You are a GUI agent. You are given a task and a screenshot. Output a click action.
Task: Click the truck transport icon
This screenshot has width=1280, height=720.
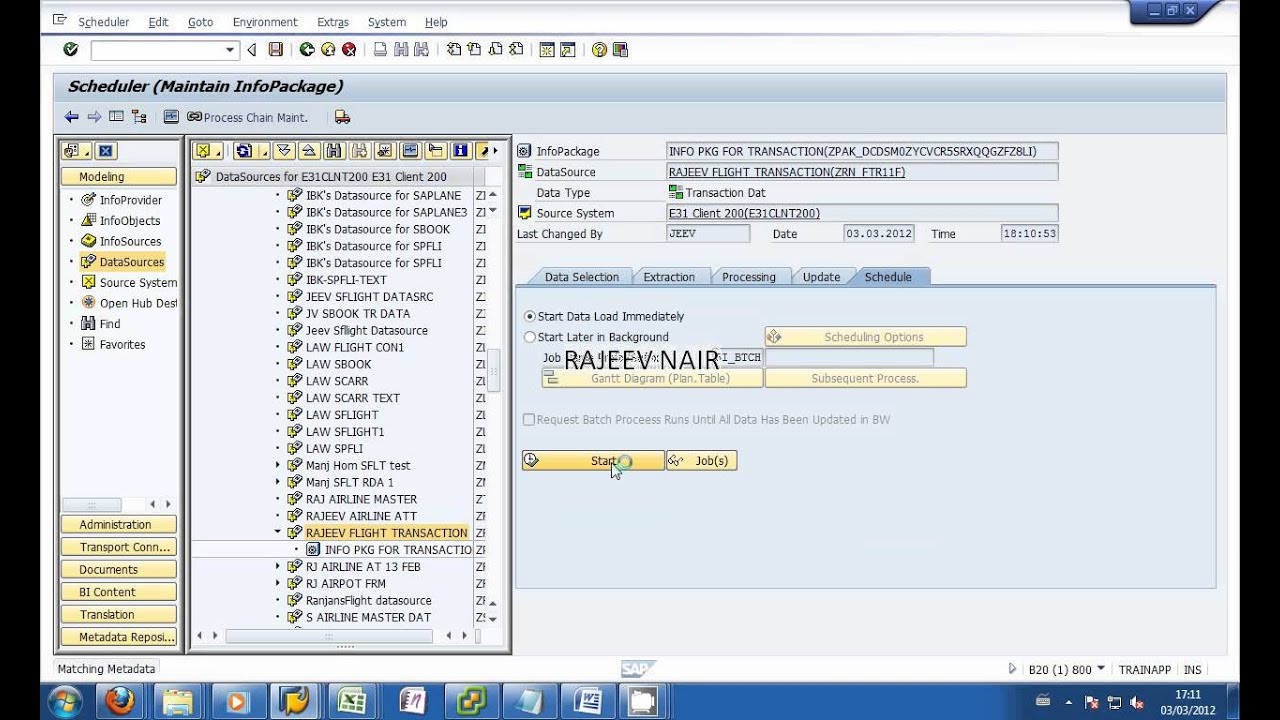(342, 117)
